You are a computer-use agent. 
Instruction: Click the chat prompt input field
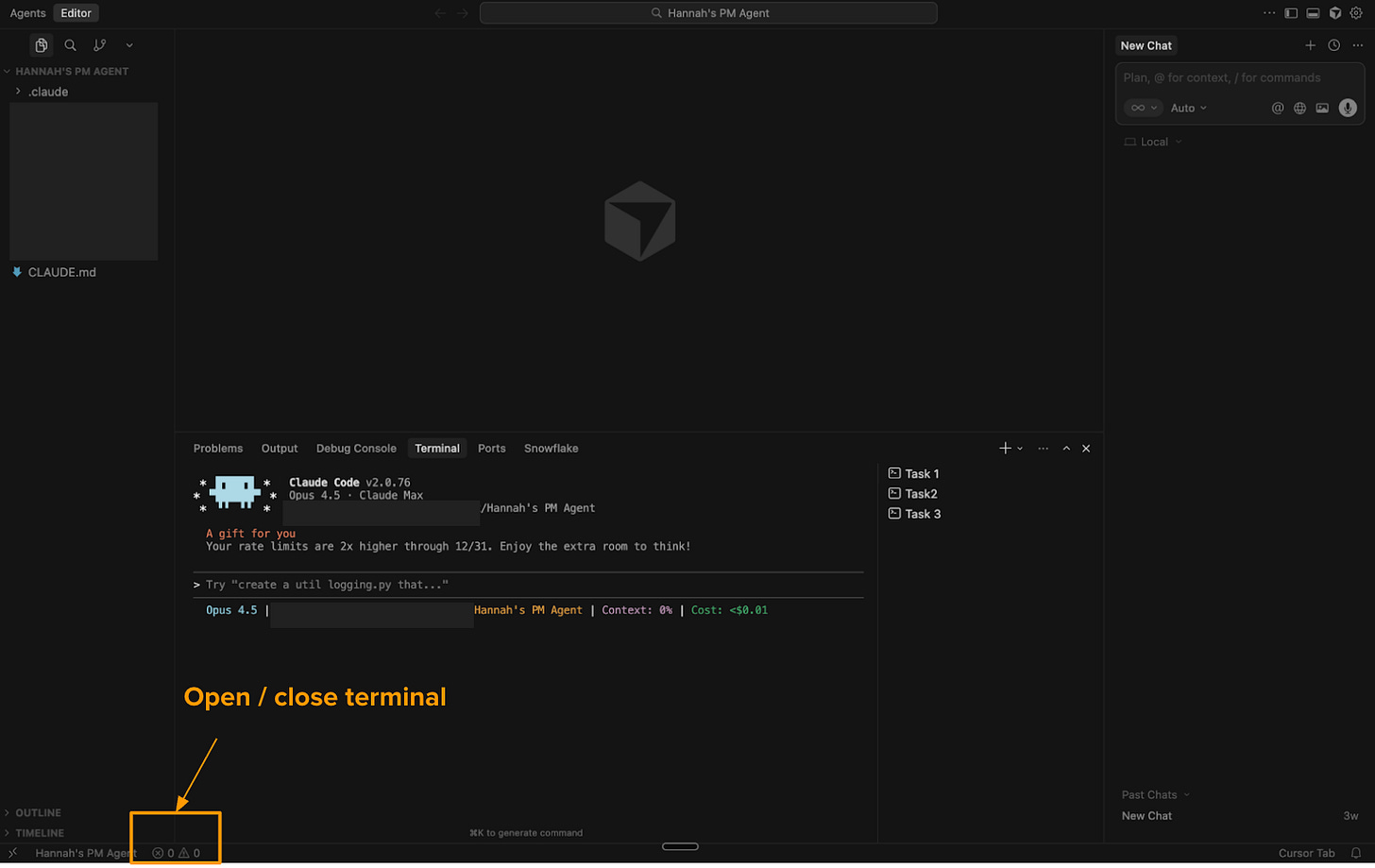(1239, 78)
